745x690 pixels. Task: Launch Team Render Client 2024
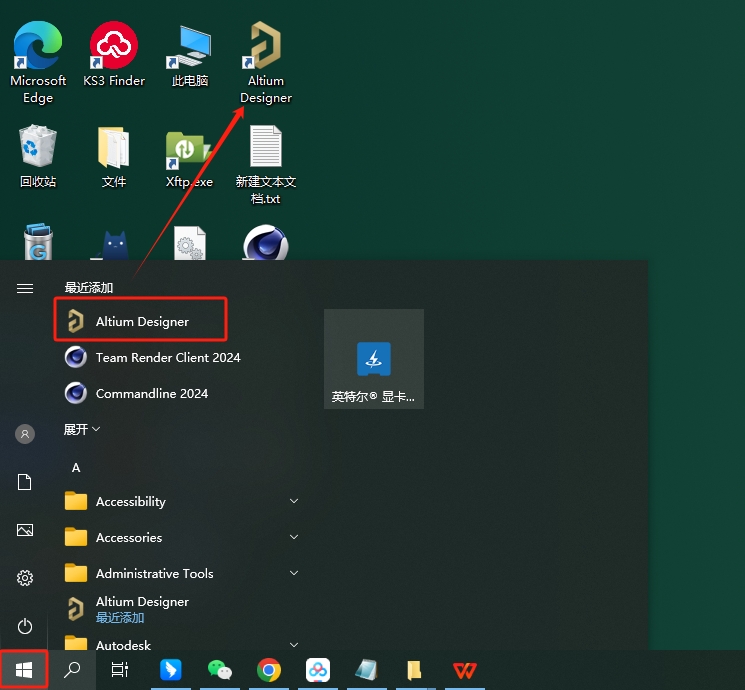[x=167, y=357]
